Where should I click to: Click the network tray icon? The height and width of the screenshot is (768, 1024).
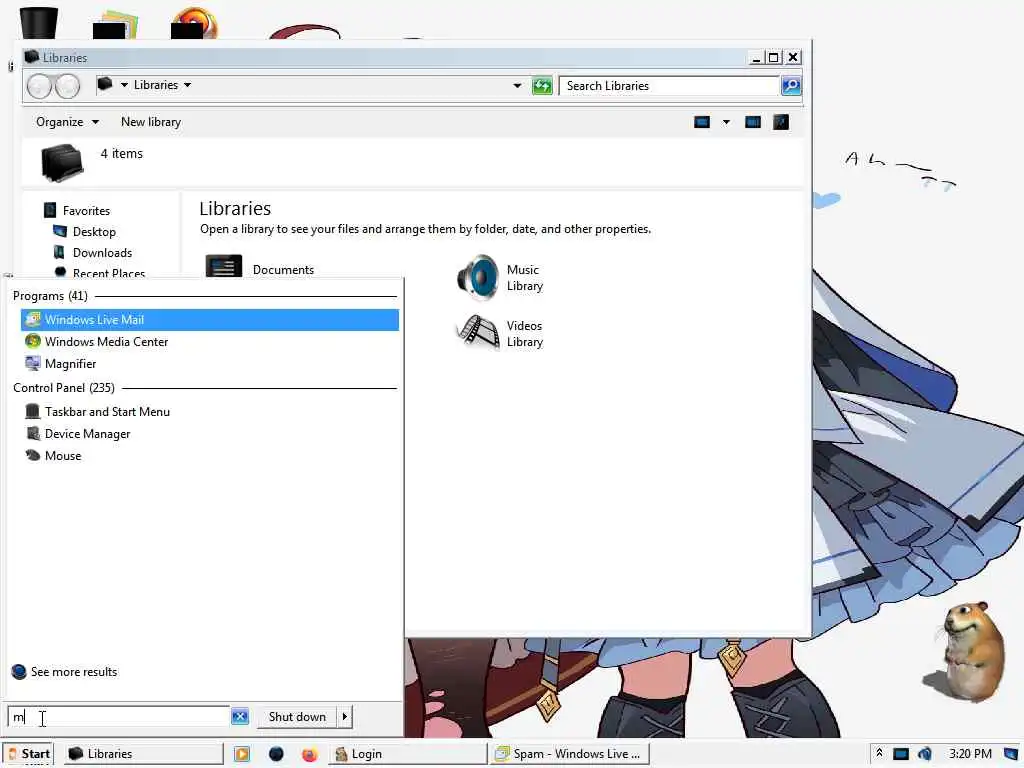[x=901, y=754]
